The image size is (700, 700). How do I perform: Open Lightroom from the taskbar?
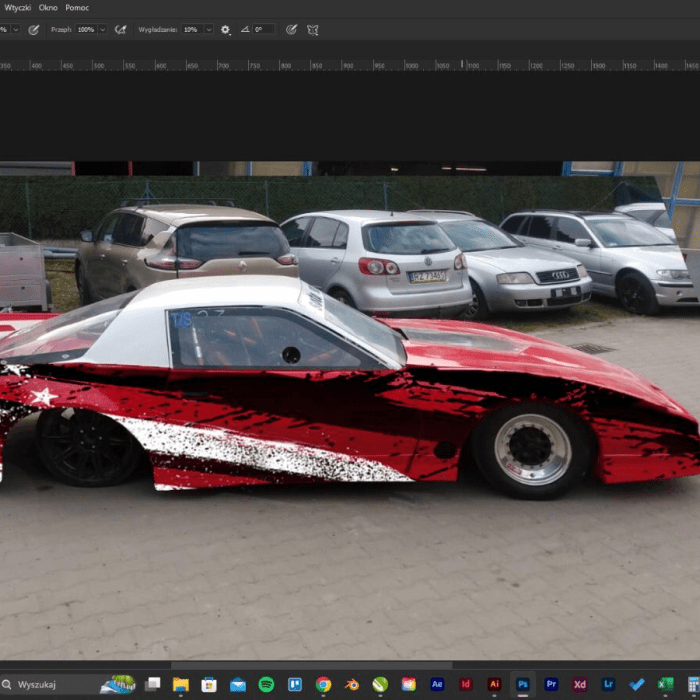608,685
